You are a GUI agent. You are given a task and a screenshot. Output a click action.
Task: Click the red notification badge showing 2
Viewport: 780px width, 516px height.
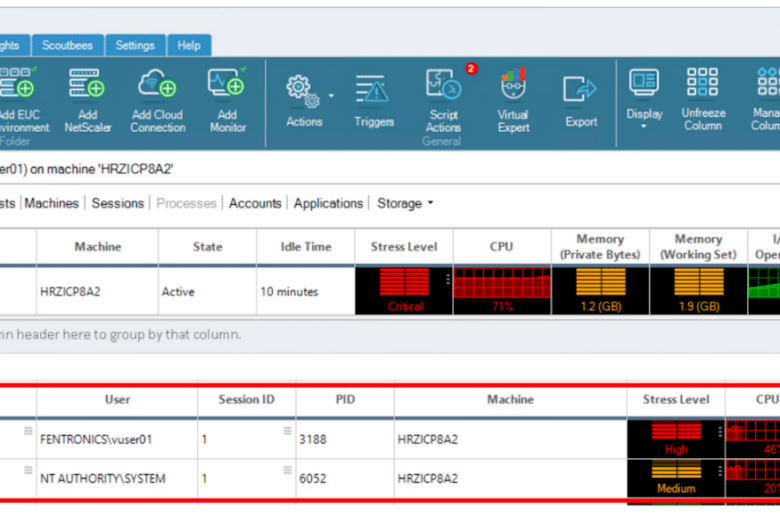tap(472, 68)
